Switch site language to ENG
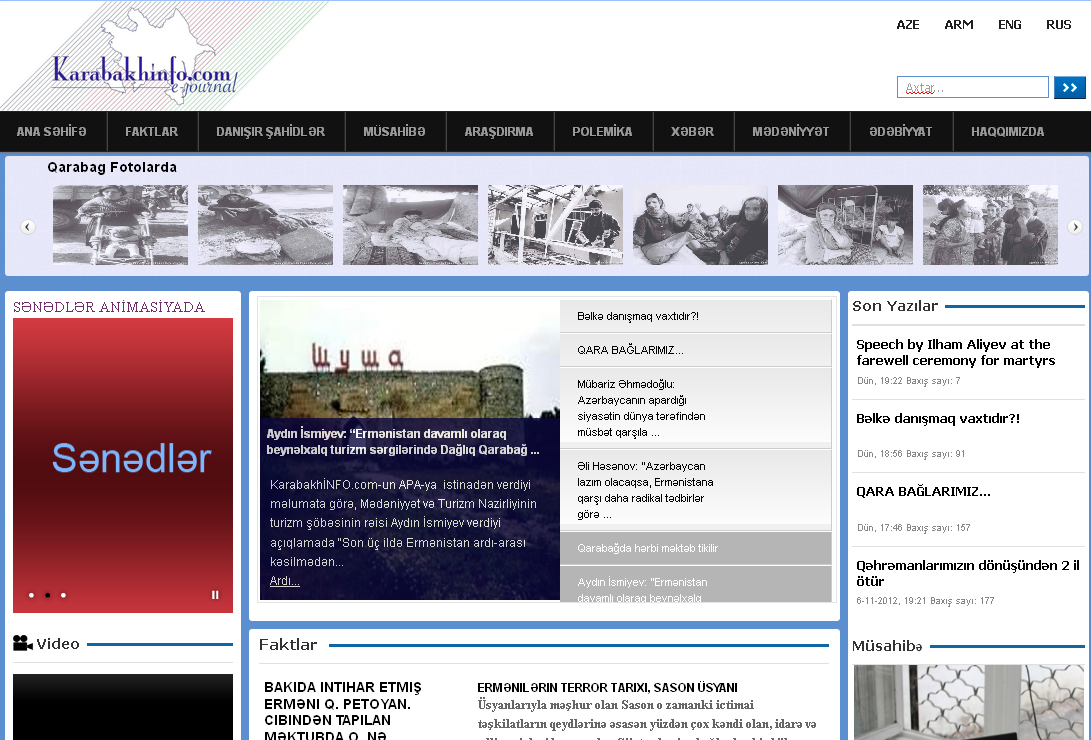Image resolution: width=1091 pixels, height=740 pixels. click(x=1009, y=25)
